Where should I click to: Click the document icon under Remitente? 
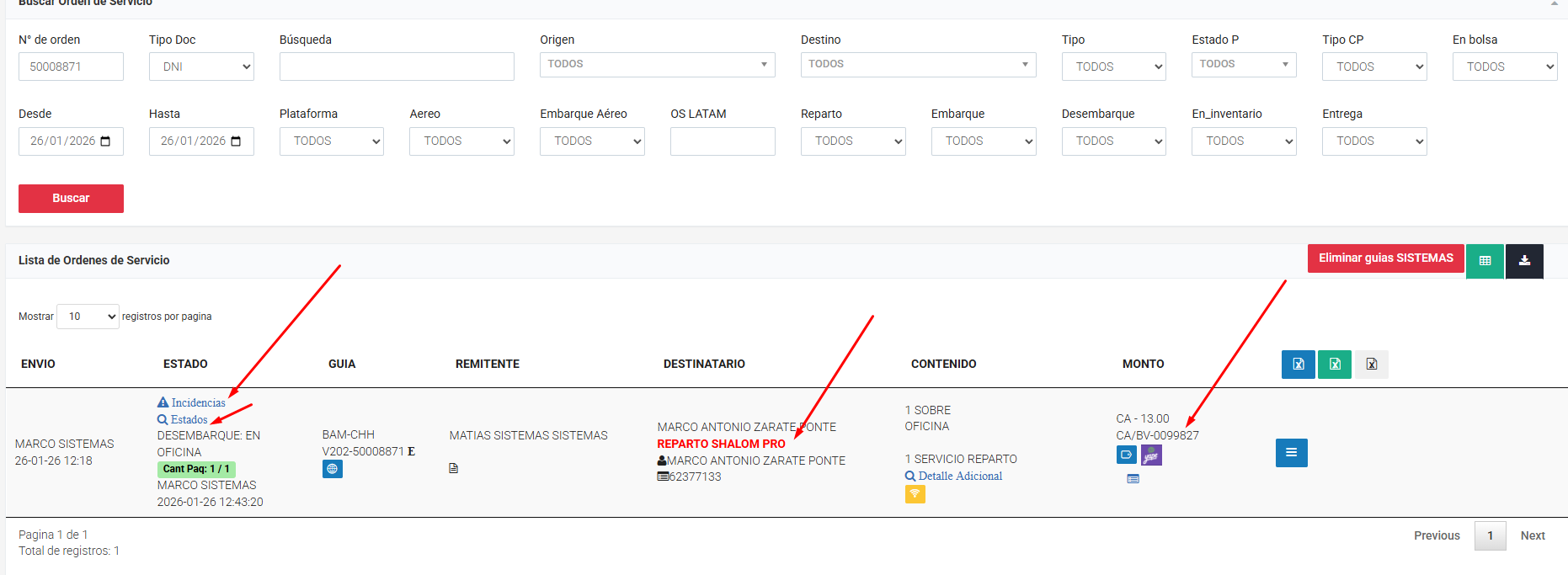pyautogui.click(x=454, y=468)
